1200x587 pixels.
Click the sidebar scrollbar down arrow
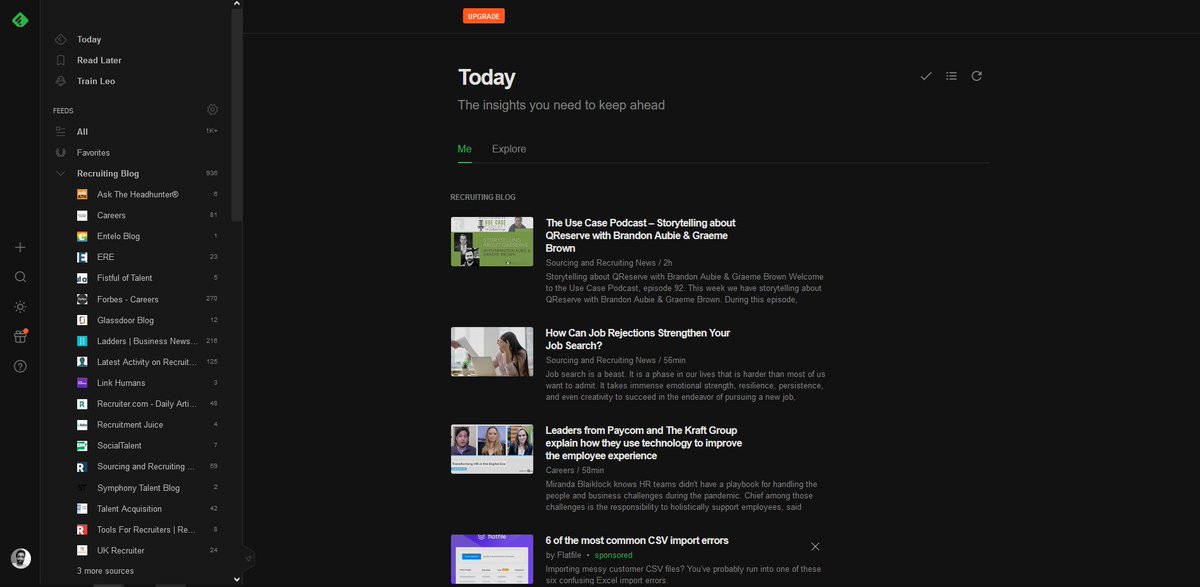[237, 579]
